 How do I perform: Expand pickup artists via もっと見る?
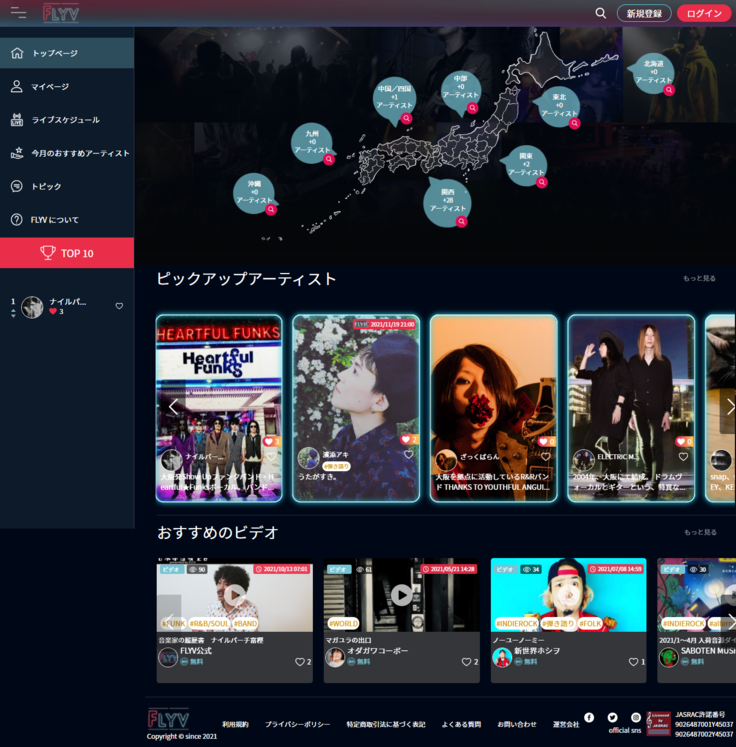[699, 279]
